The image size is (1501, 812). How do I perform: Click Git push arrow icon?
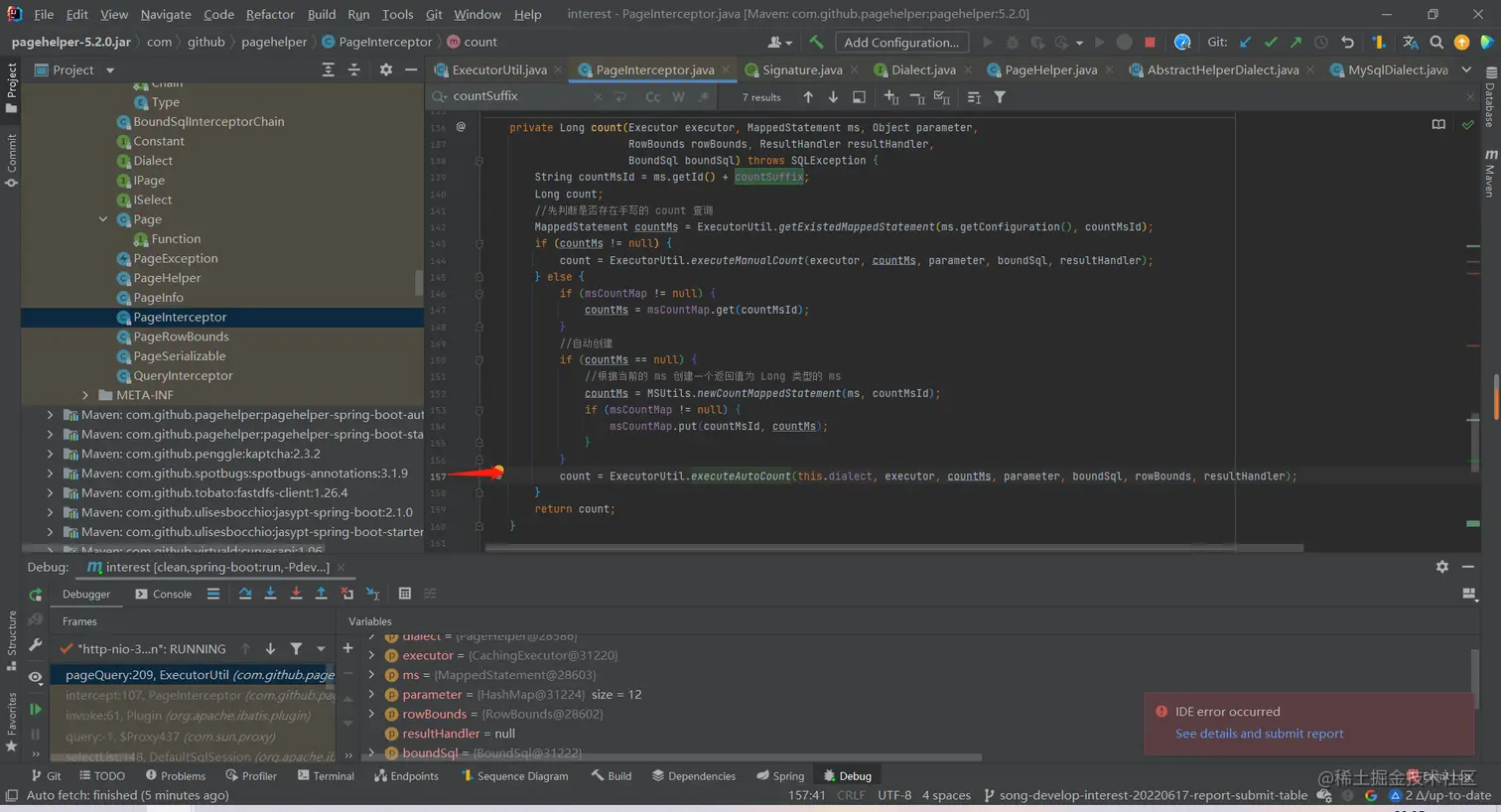[1296, 42]
